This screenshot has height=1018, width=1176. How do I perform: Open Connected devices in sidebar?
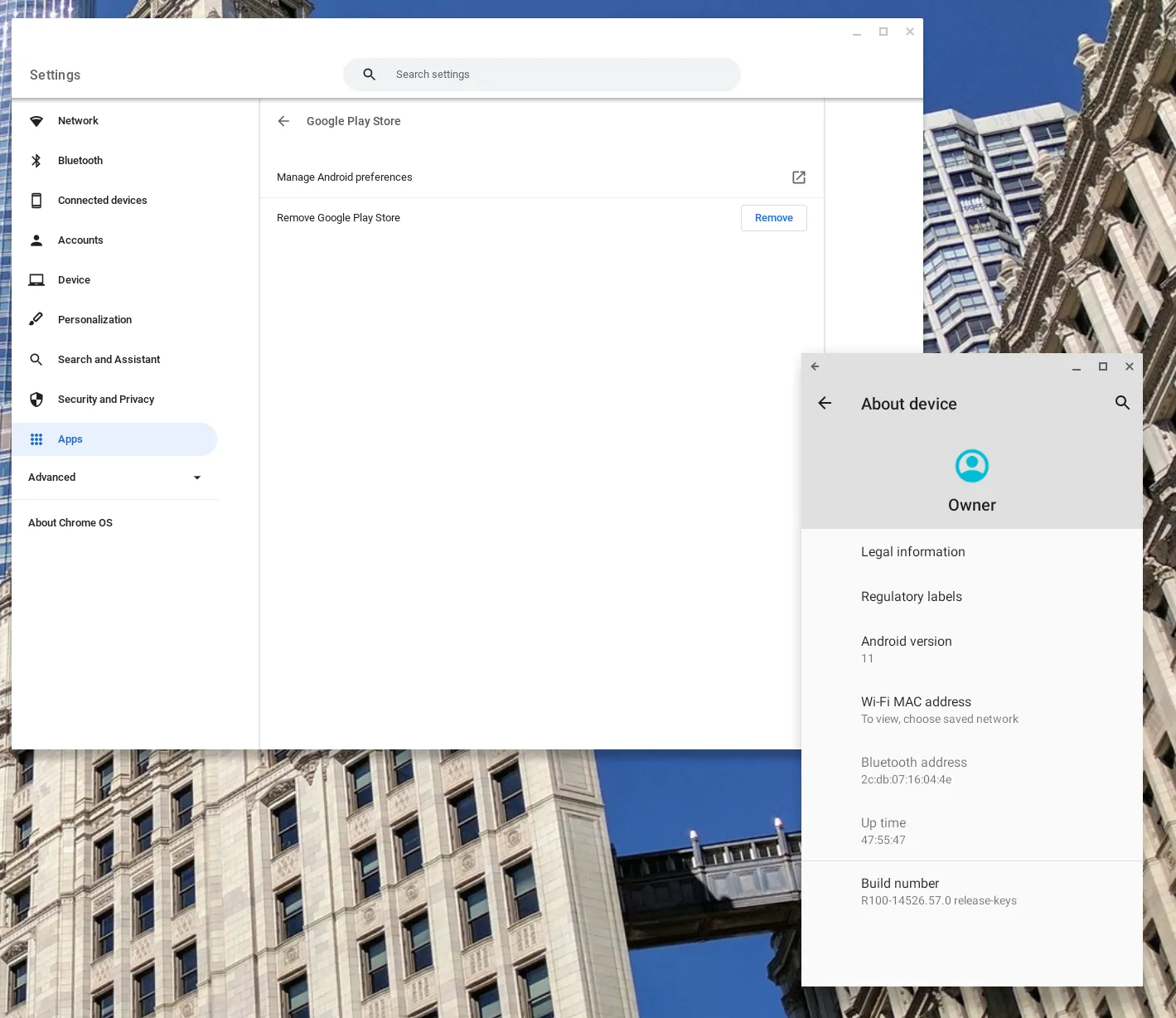(x=114, y=201)
